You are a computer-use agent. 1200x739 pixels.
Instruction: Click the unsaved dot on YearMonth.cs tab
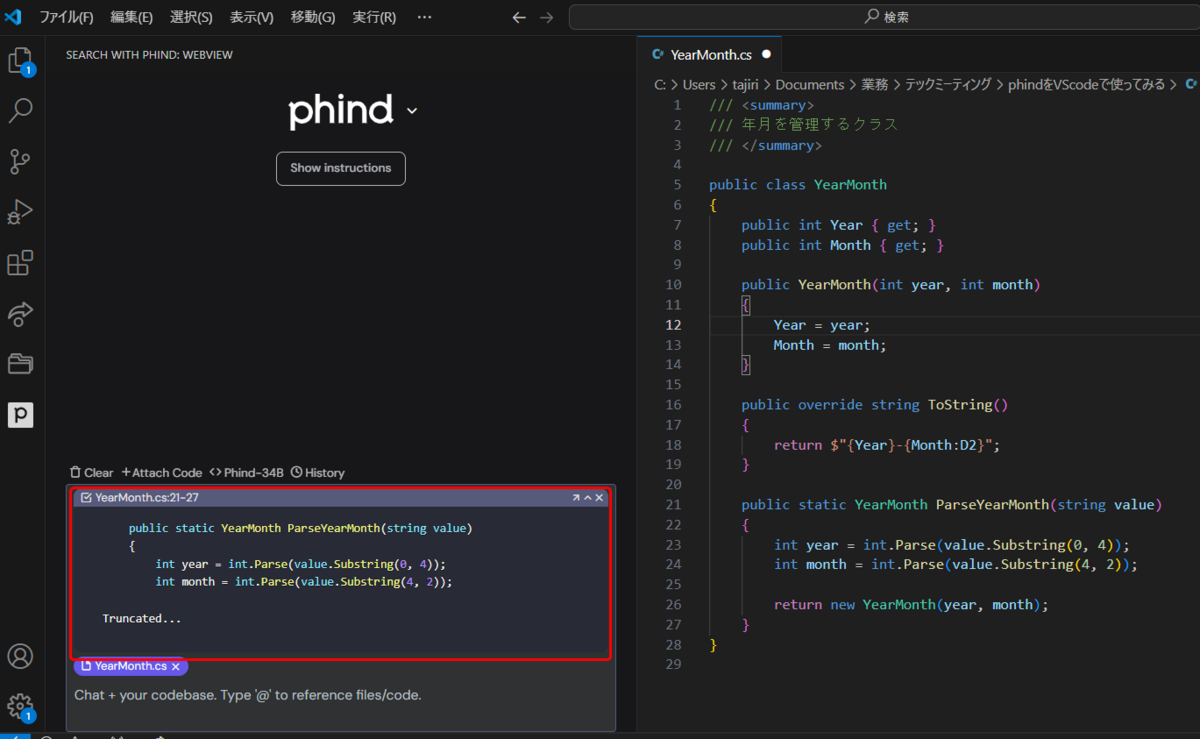pyautogui.click(x=766, y=55)
